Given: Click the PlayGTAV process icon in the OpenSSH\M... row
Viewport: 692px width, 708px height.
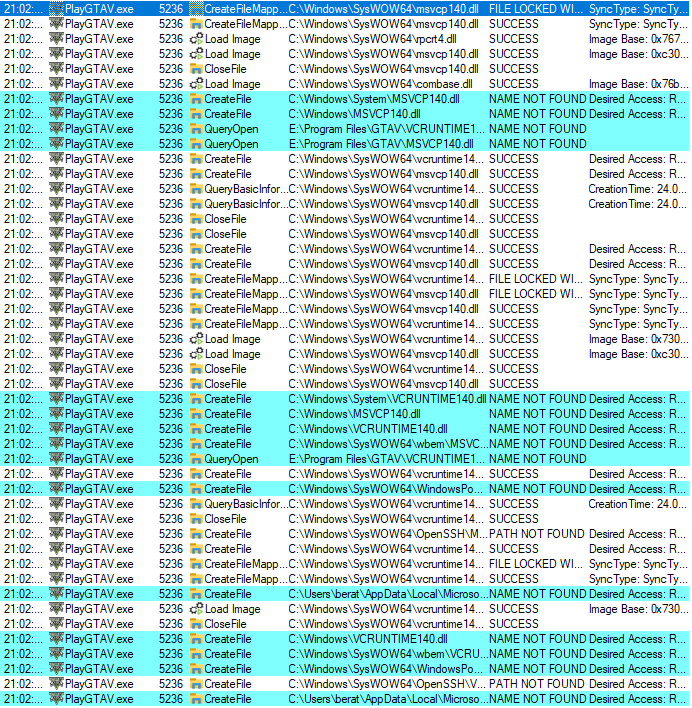Looking at the screenshot, I should point(56,534).
